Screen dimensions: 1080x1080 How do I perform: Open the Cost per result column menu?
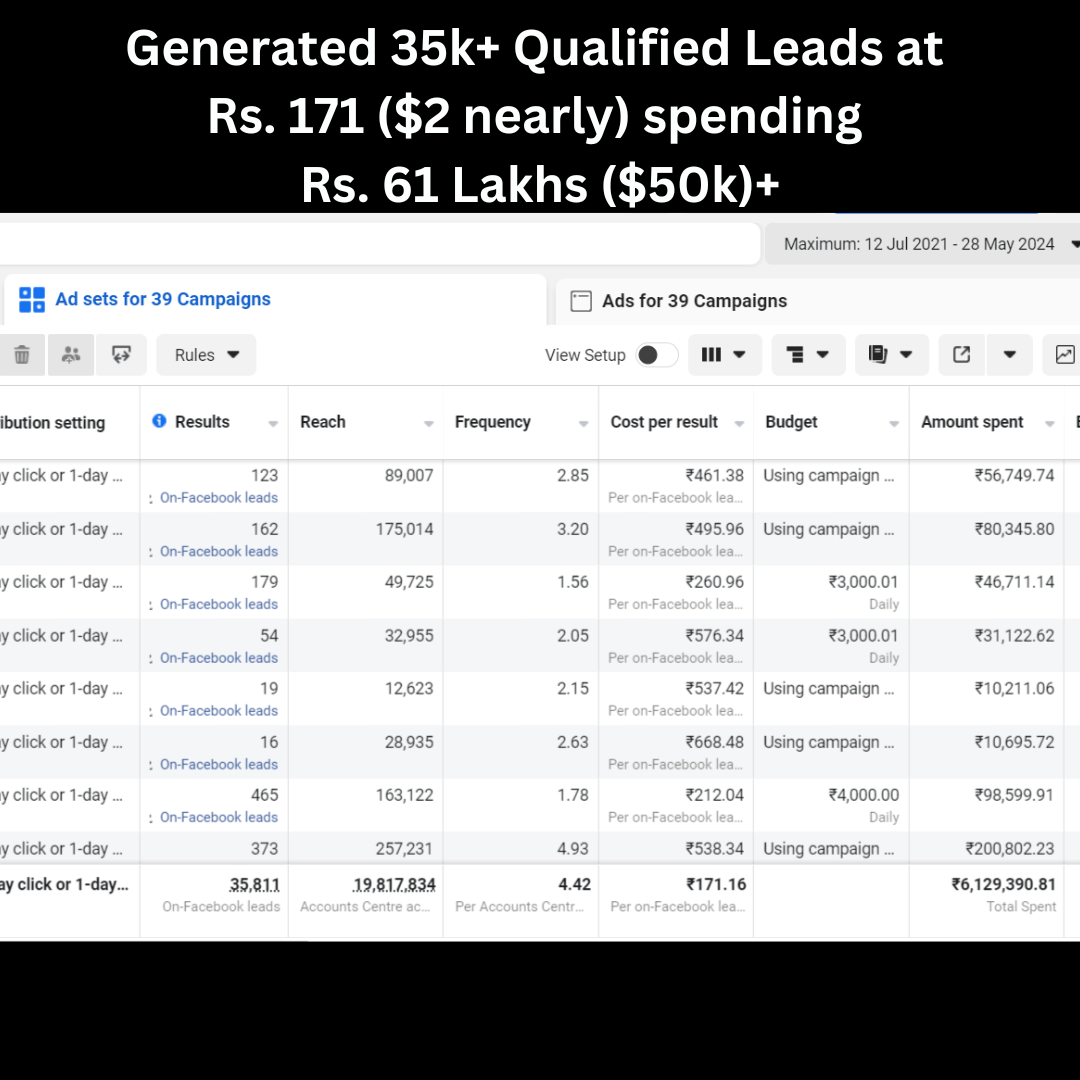click(x=739, y=424)
